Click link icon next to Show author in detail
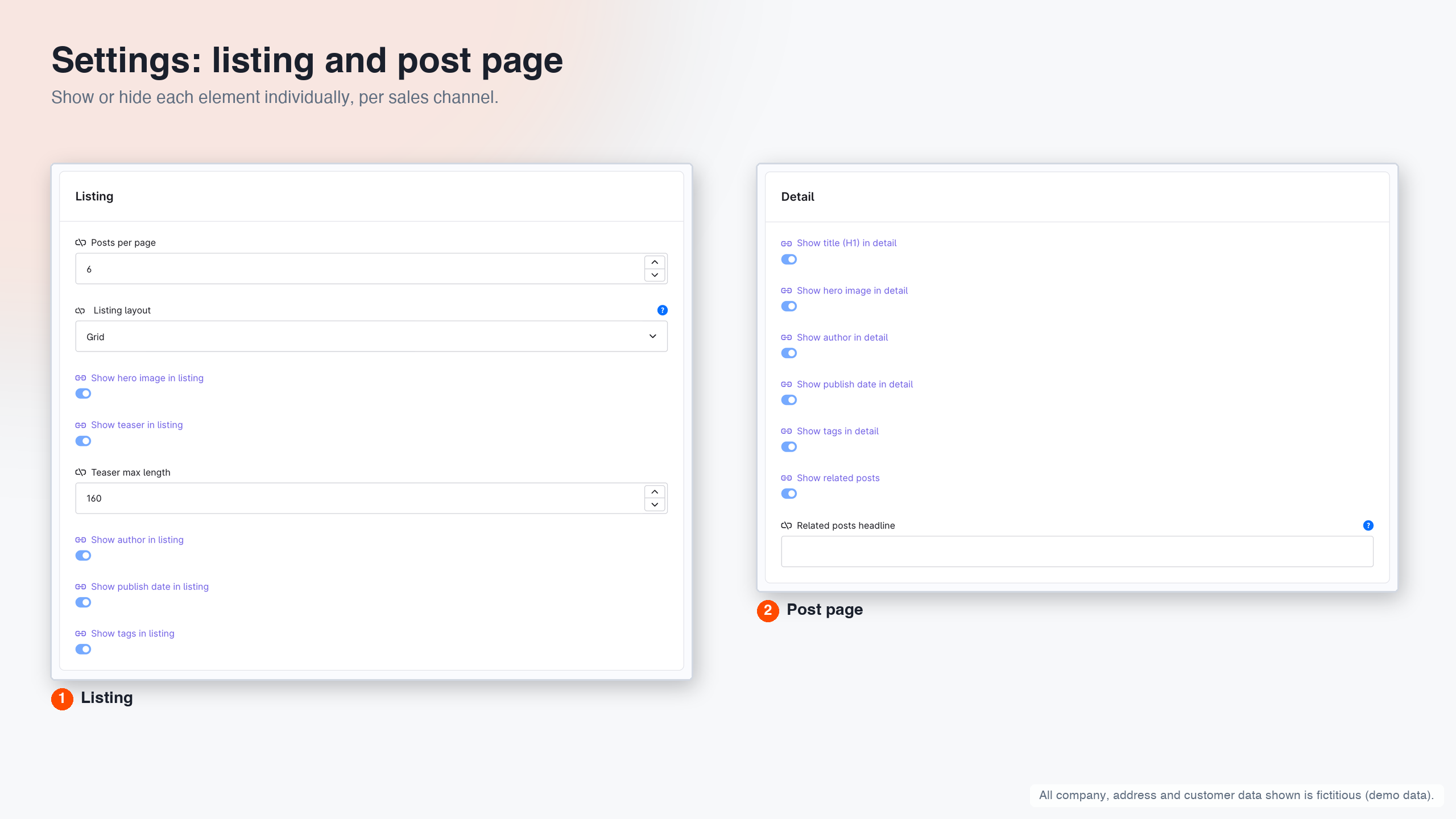Viewport: 1456px width, 819px height. click(x=787, y=337)
